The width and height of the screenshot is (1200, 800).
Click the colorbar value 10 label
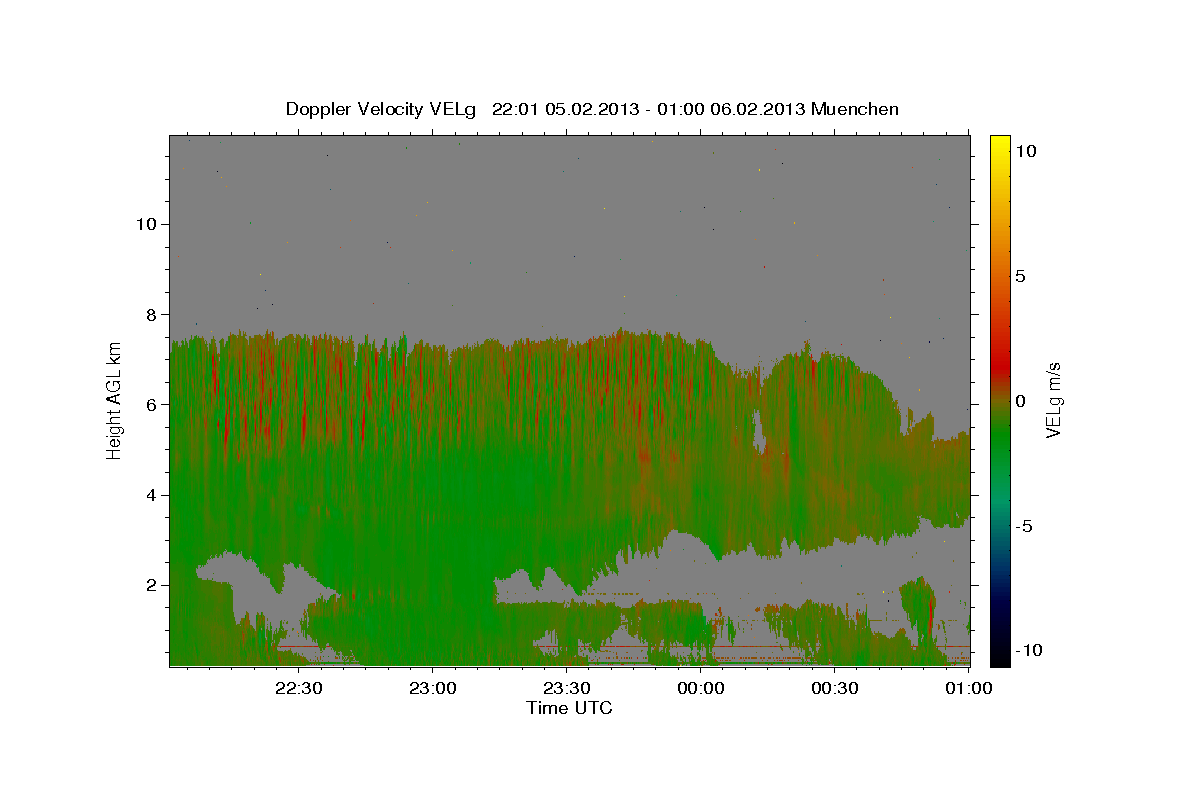(1025, 151)
